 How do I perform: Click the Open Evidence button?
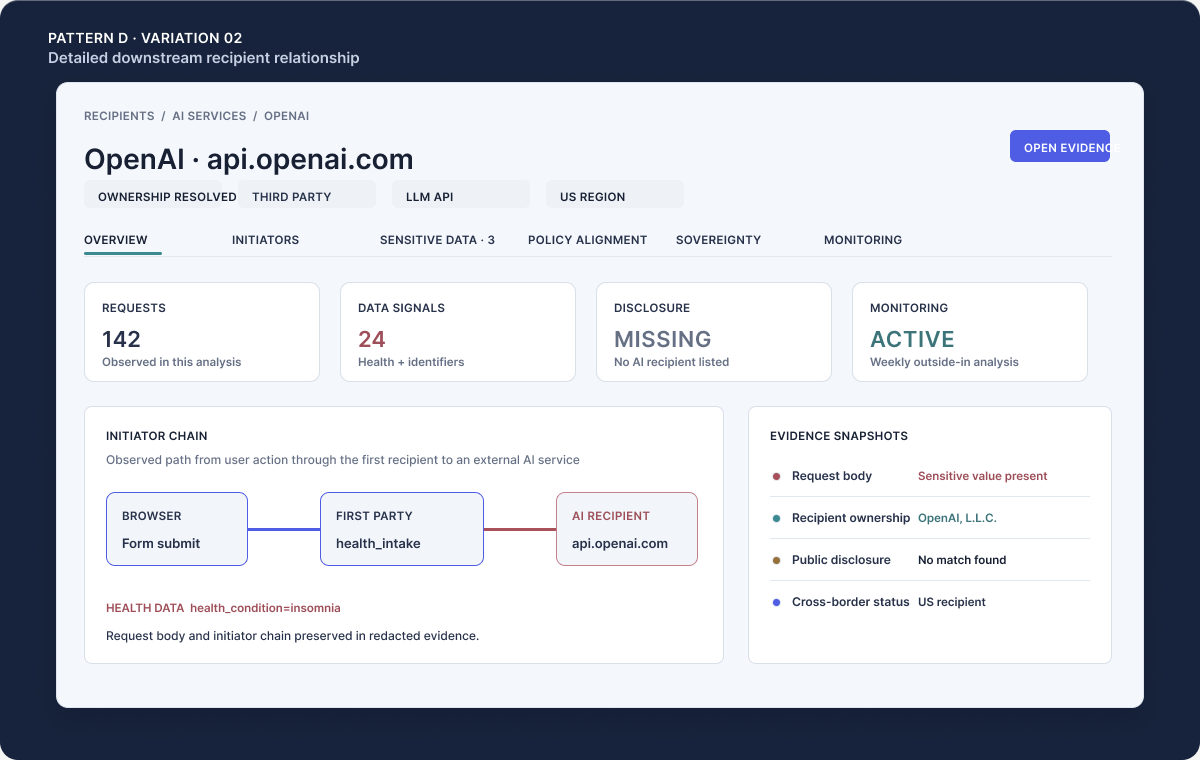pos(1060,147)
